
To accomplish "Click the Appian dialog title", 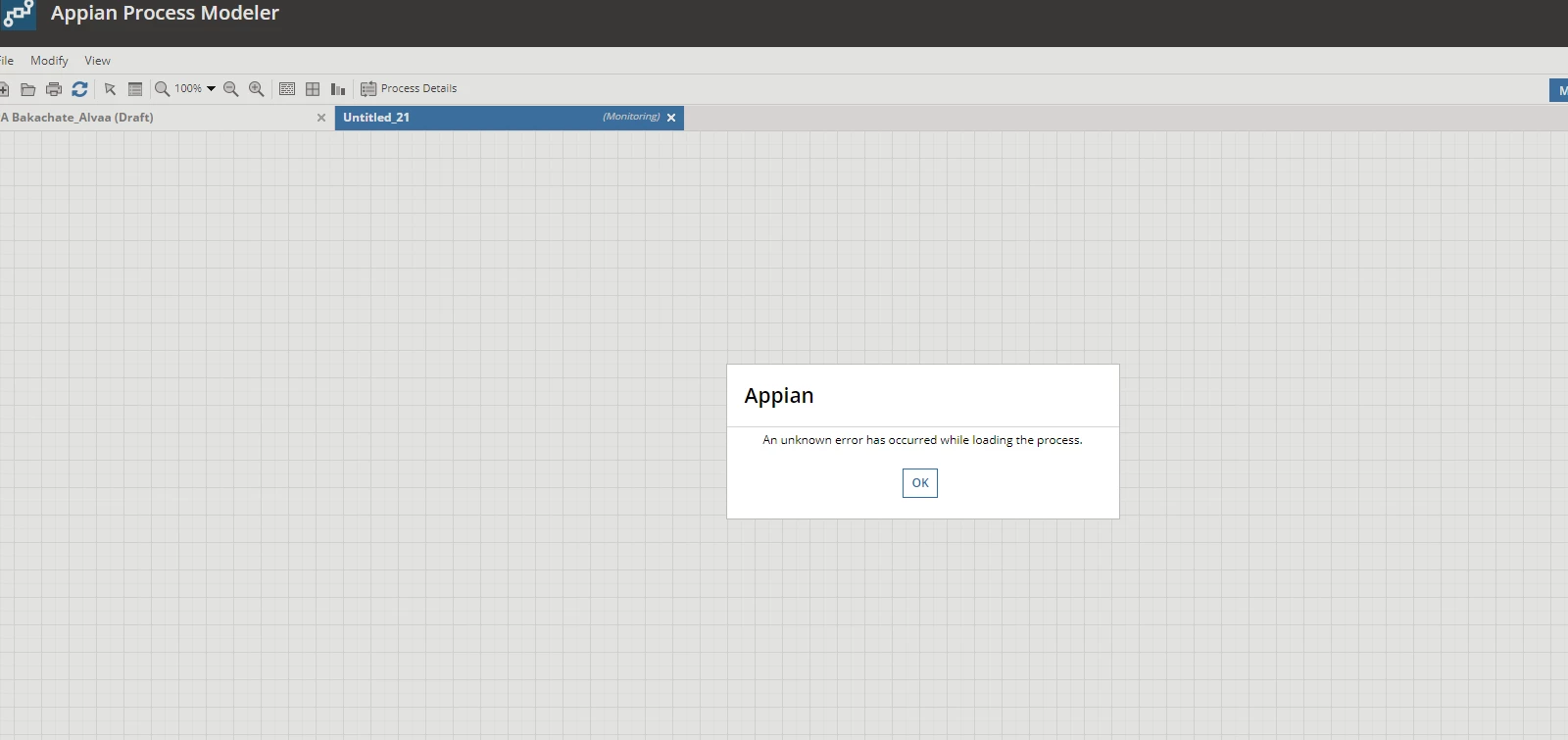I will [779, 396].
